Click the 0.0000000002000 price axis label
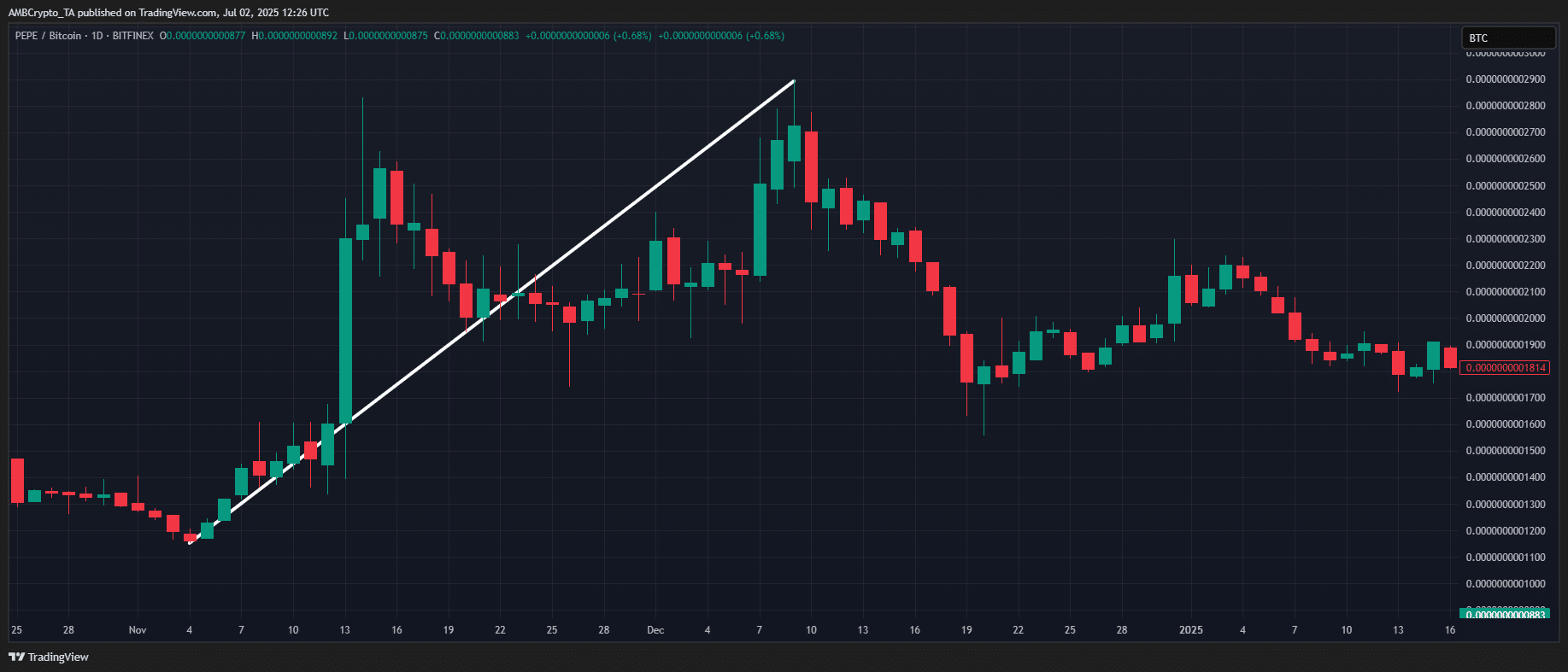1568x672 pixels. click(x=1505, y=318)
